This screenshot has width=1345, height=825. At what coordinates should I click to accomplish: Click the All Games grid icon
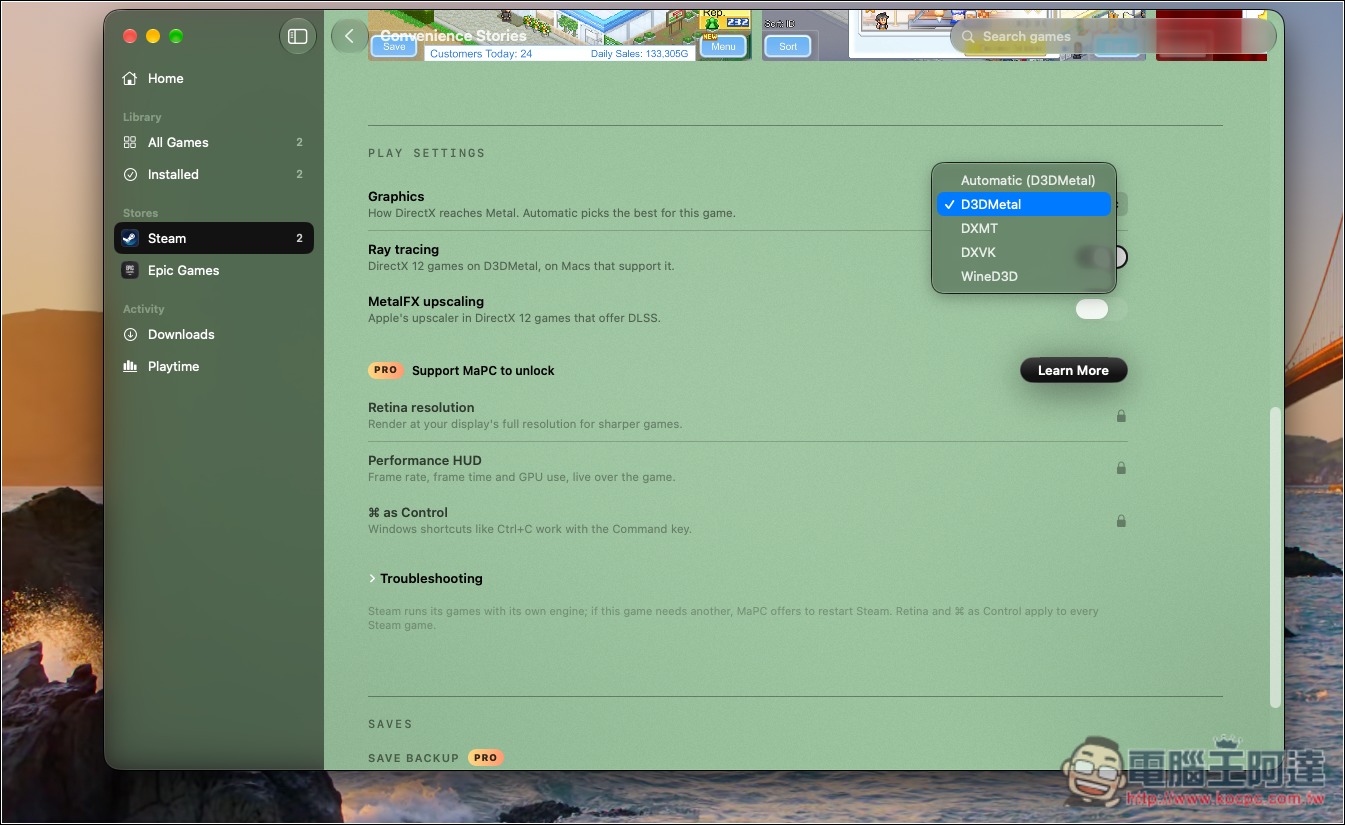(130, 142)
